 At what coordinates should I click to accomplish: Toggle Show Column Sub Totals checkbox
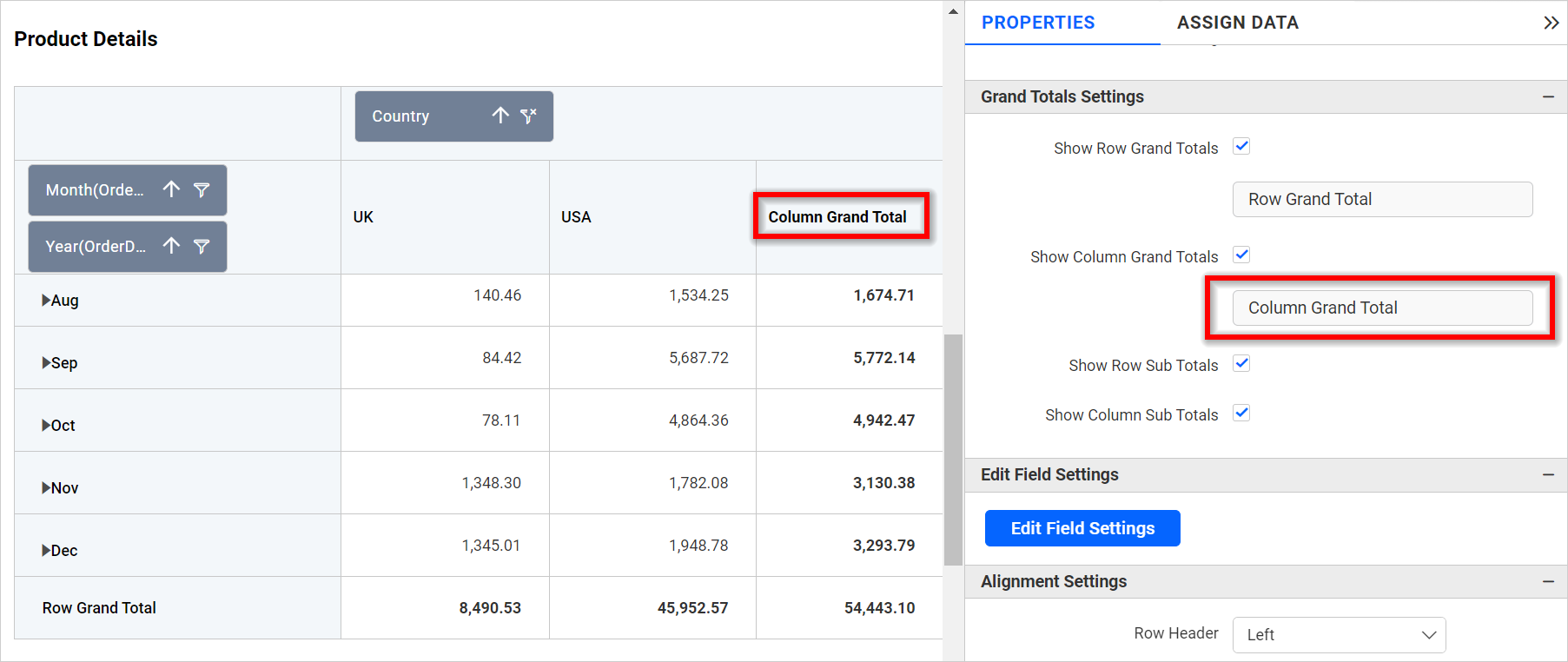click(1241, 414)
